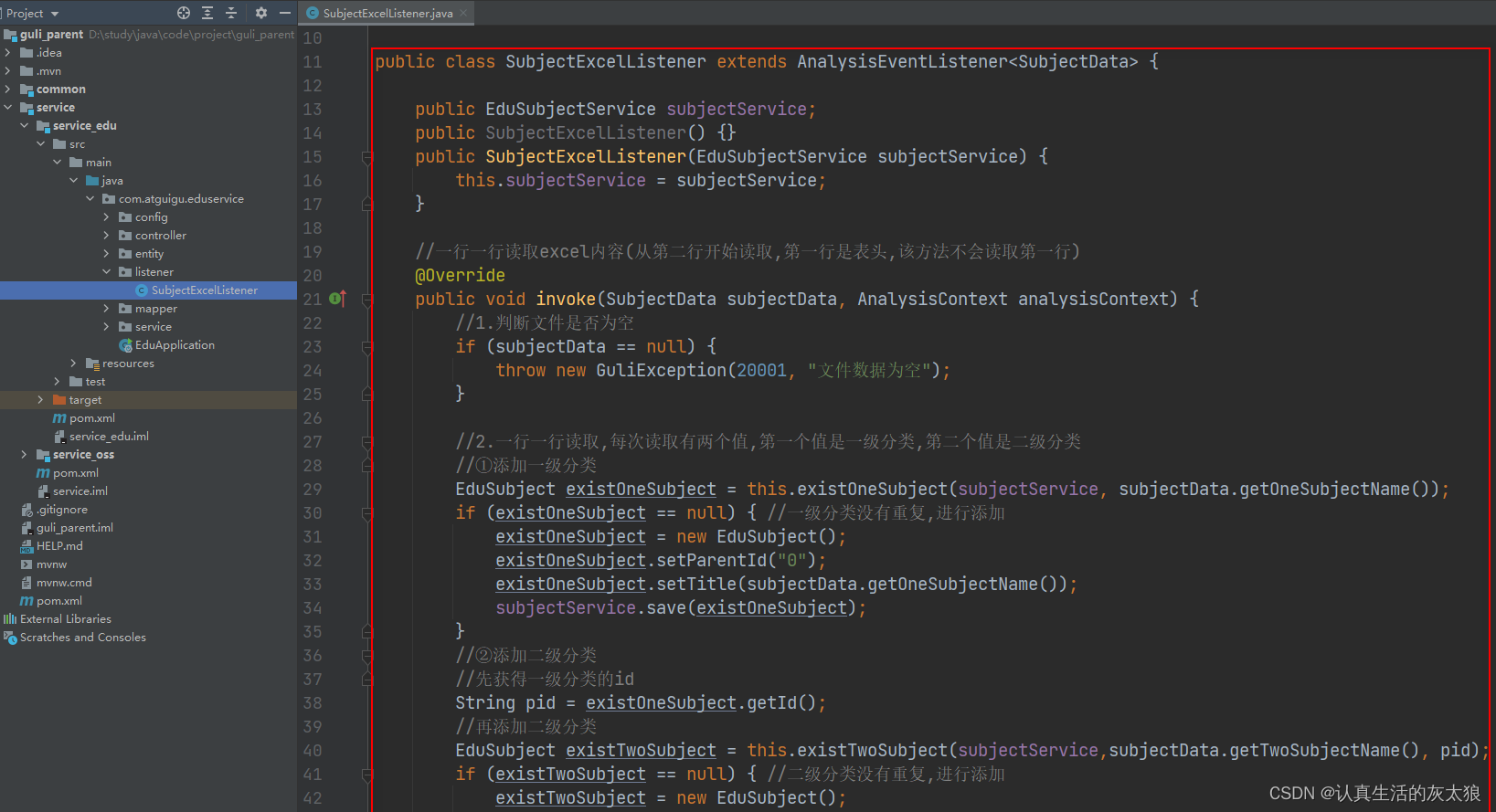Expand the mapper package

(x=107, y=309)
